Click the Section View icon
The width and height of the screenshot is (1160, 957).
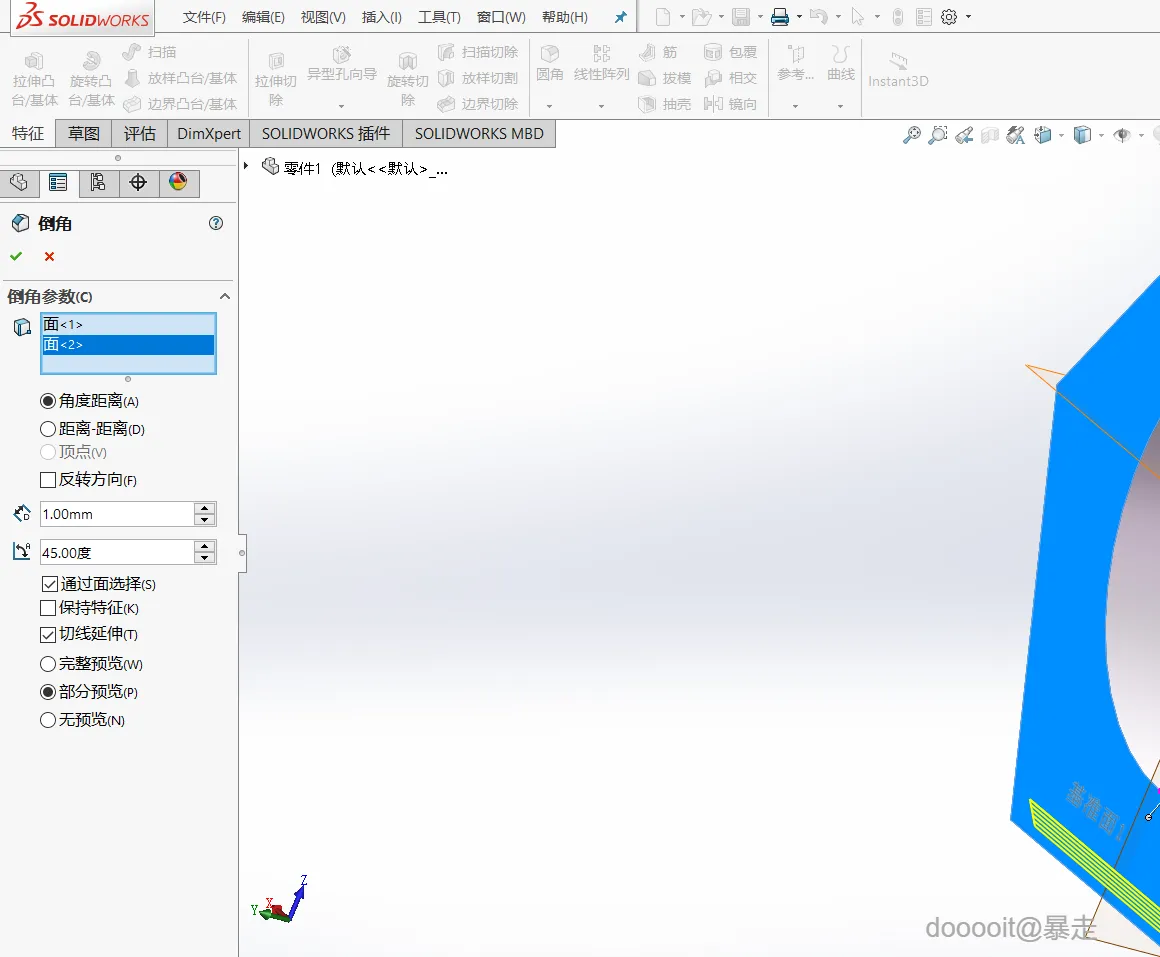point(990,135)
